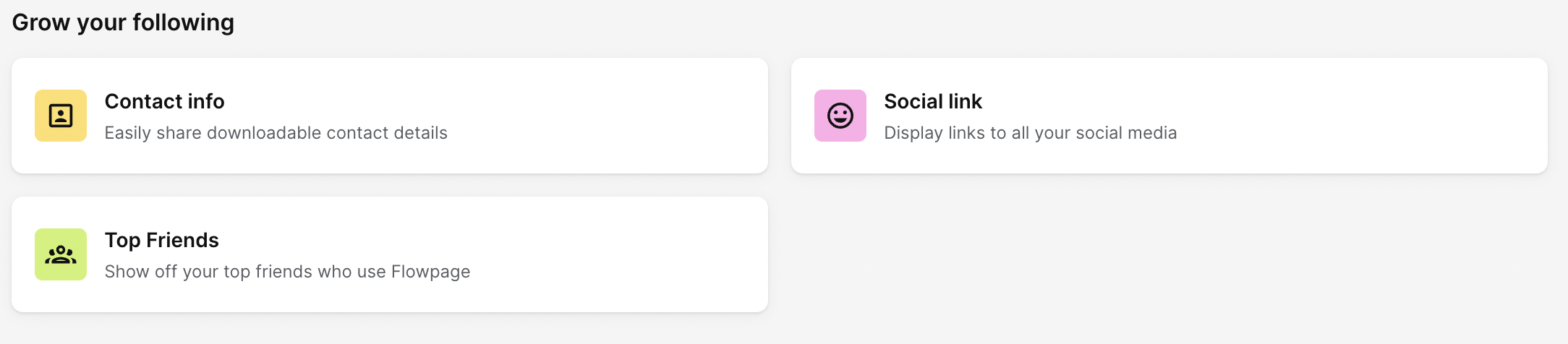Image resolution: width=1568 pixels, height=344 pixels.
Task: Select the Contact info title text
Action: click(165, 101)
